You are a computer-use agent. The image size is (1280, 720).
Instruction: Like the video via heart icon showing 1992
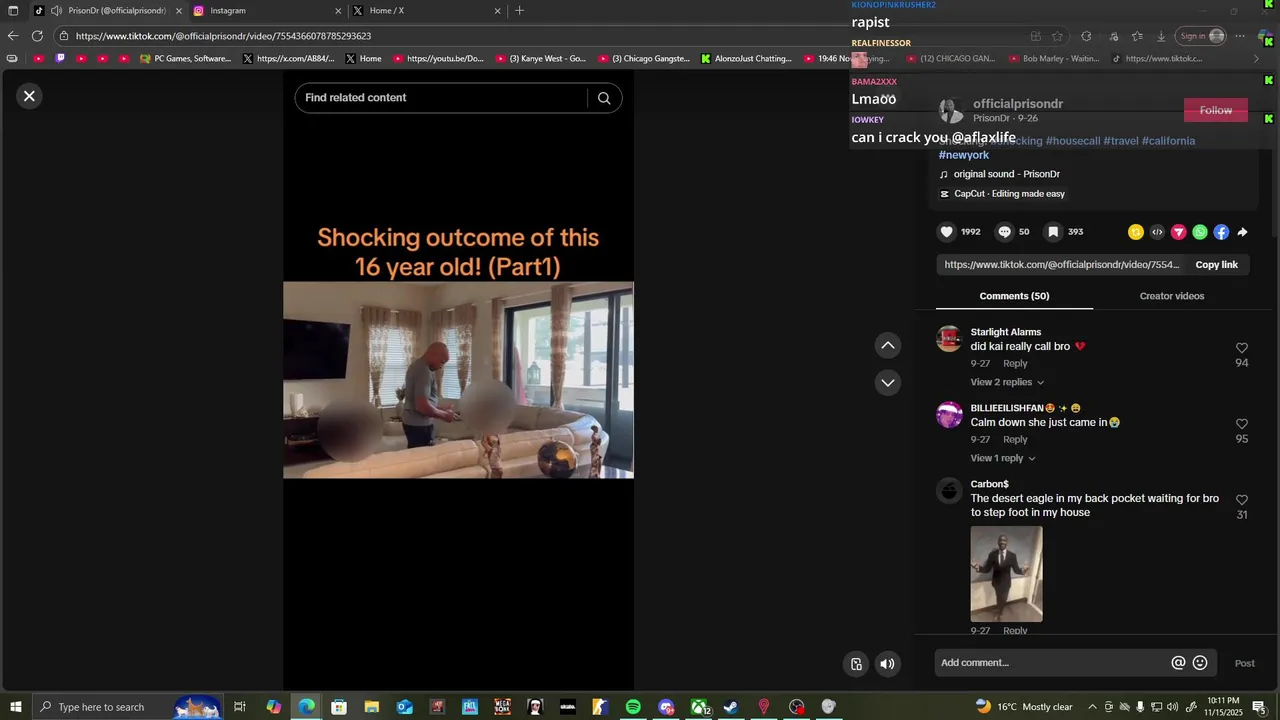pyautogui.click(x=946, y=232)
